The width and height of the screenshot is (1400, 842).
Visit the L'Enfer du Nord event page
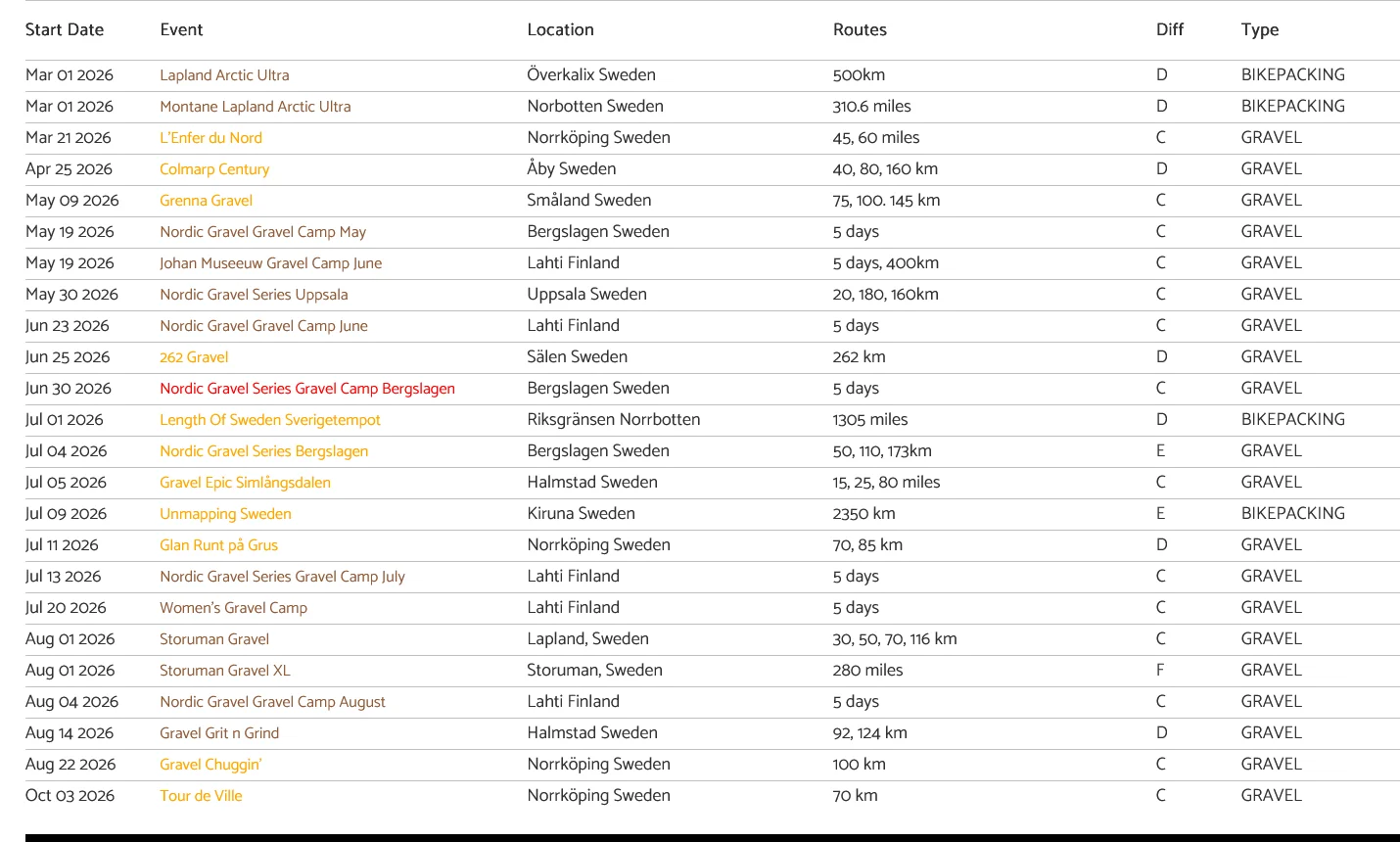pos(210,138)
